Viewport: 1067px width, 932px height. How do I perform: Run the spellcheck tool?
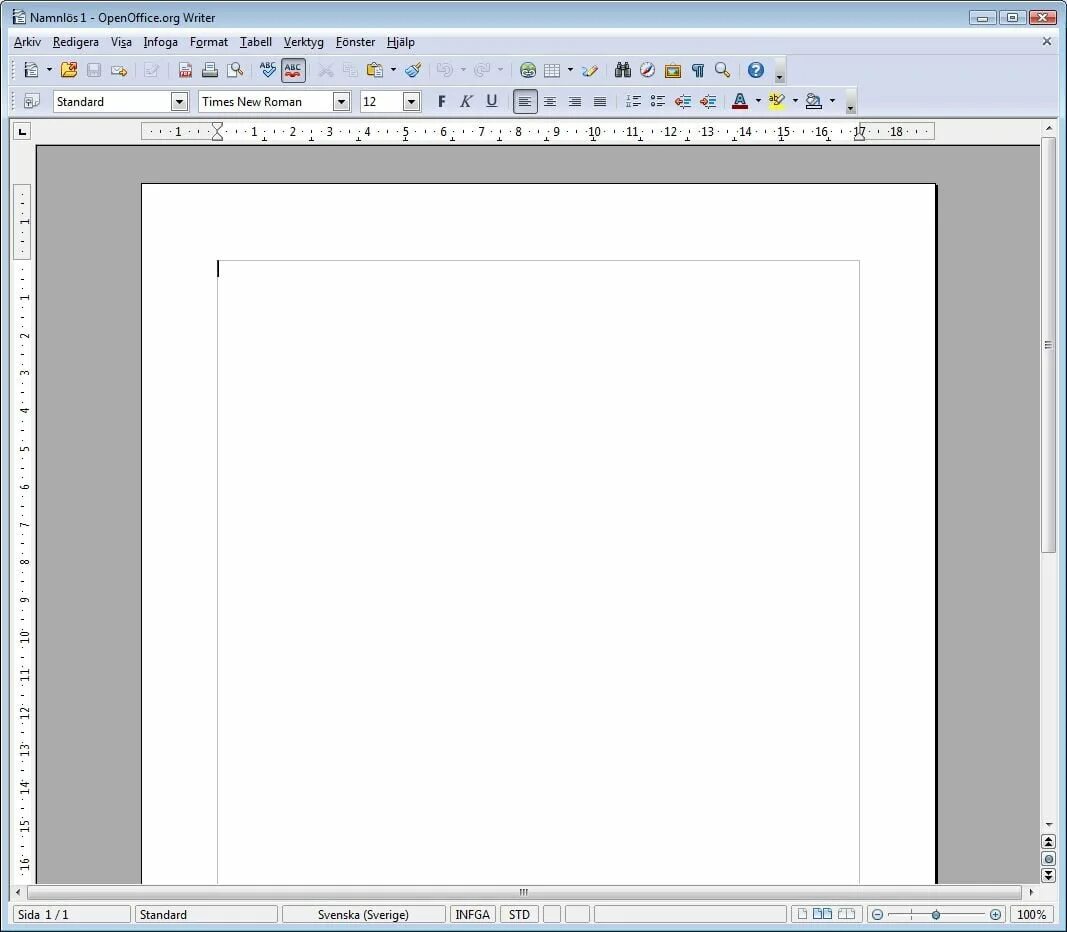268,70
